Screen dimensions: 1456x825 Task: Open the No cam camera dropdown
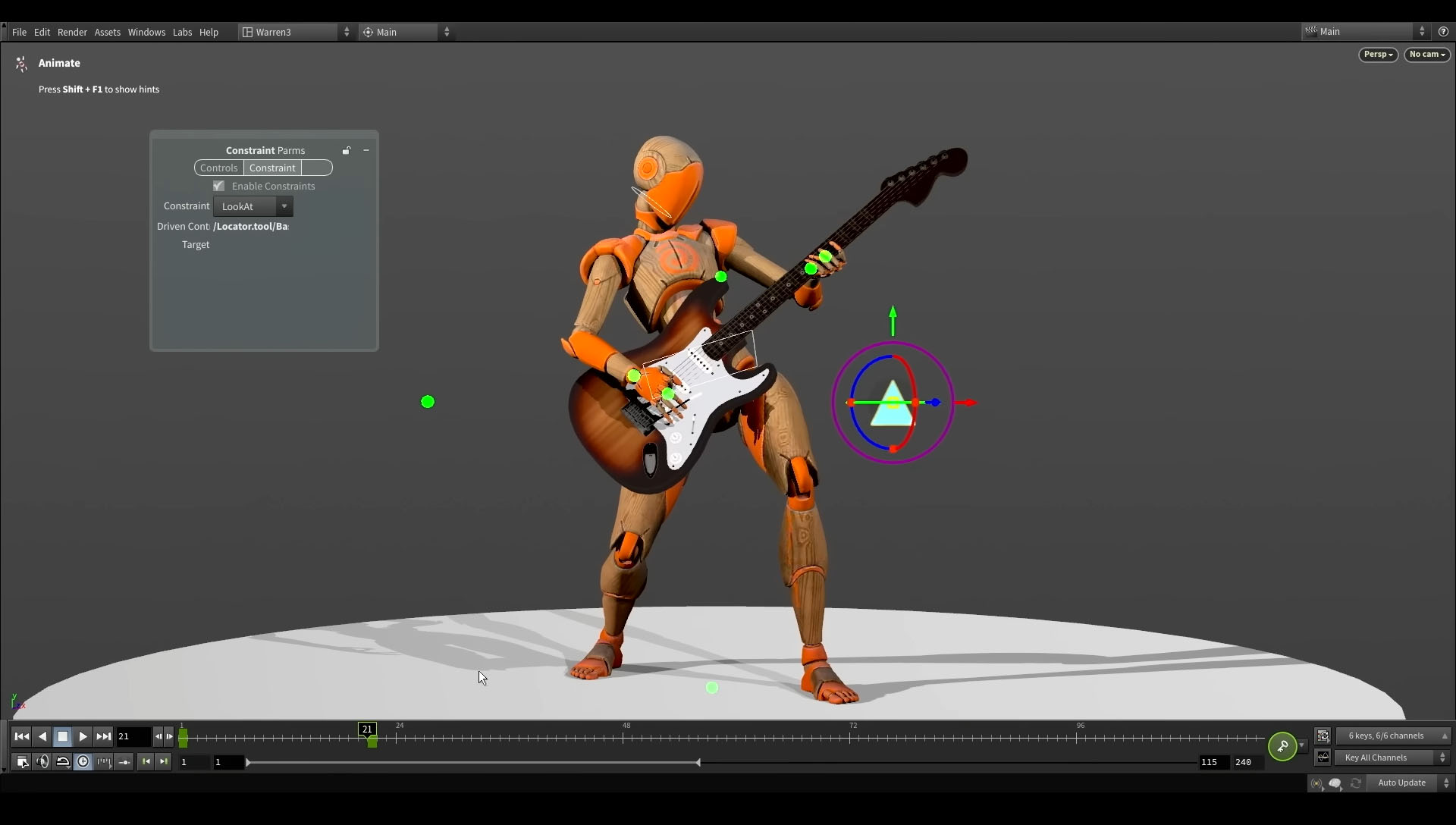(1427, 55)
